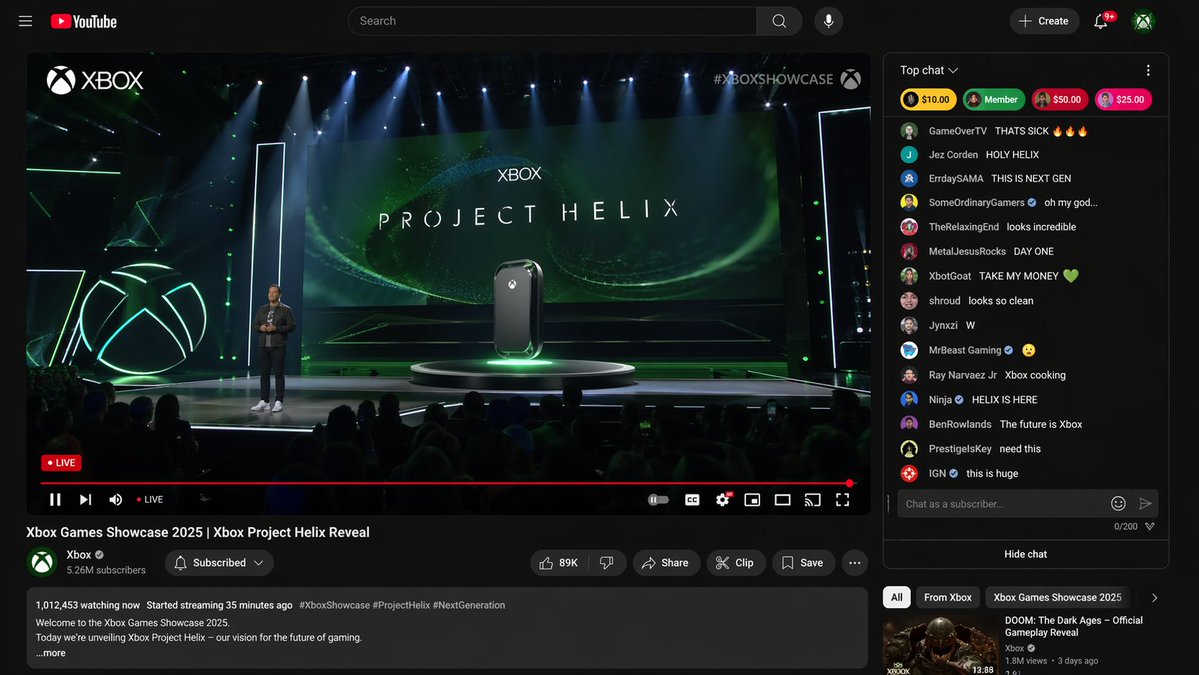This screenshot has height=675, width=1199.
Task: Clip the video
Action: pyautogui.click(x=736, y=563)
